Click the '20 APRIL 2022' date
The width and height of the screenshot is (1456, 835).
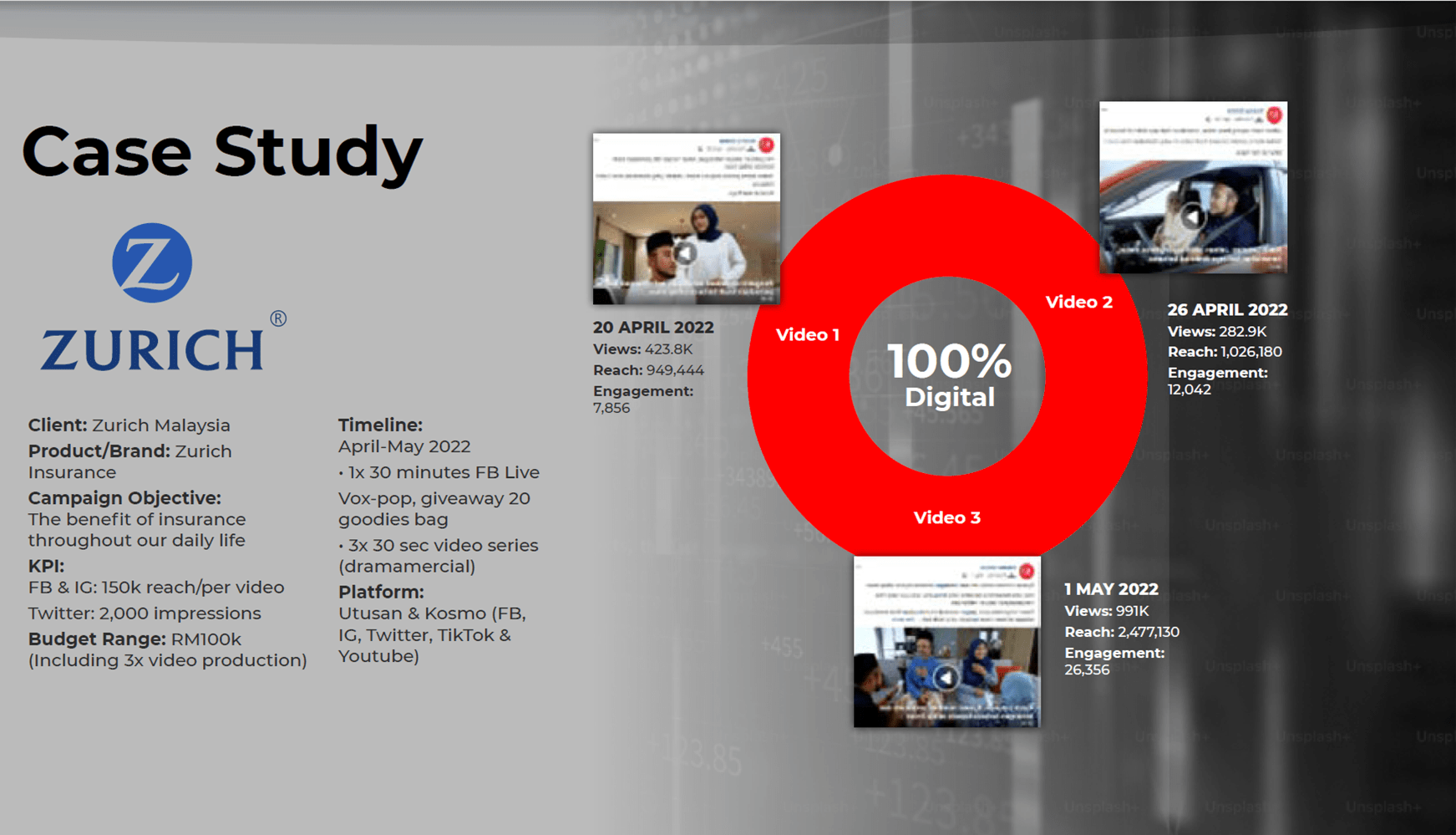[653, 327]
